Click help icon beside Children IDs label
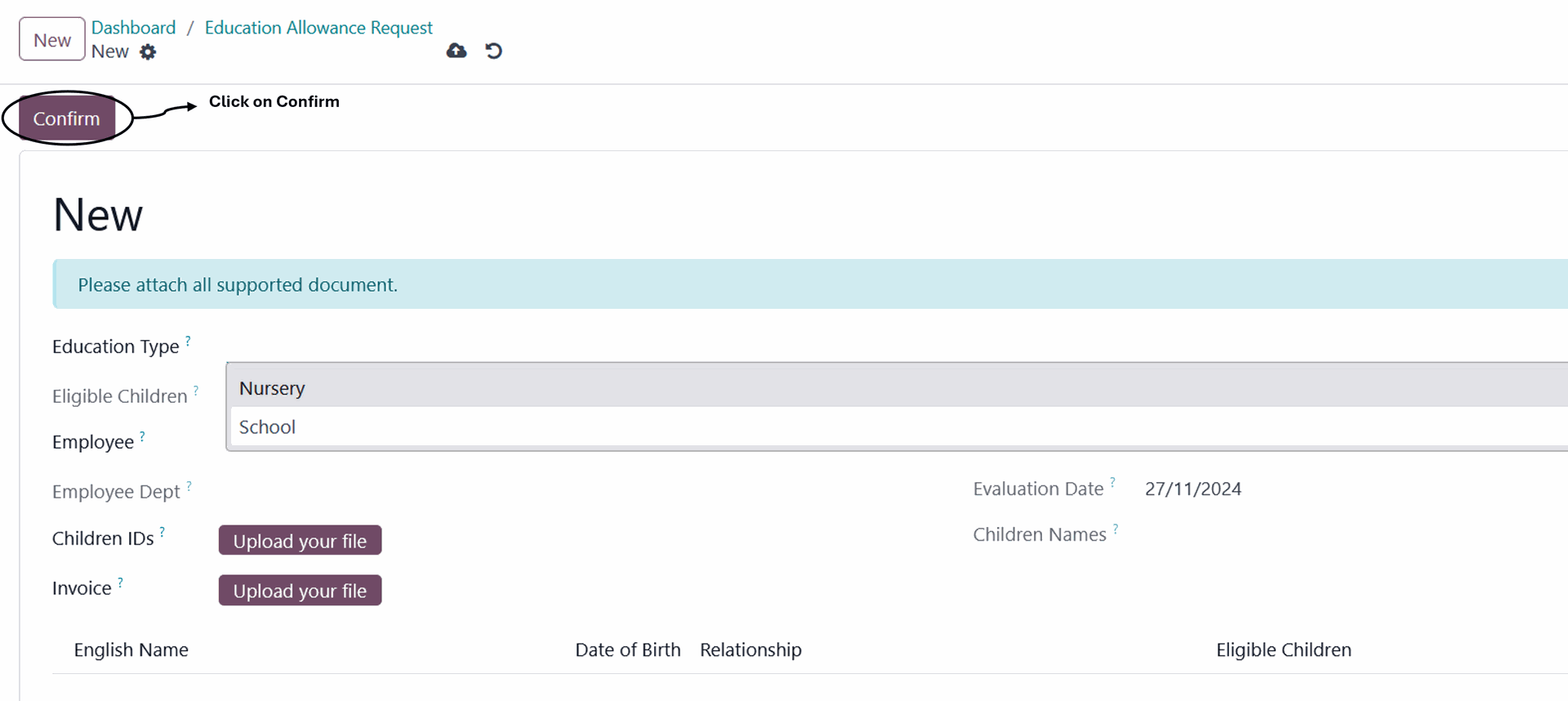This screenshot has width=1568, height=701. coord(162,532)
